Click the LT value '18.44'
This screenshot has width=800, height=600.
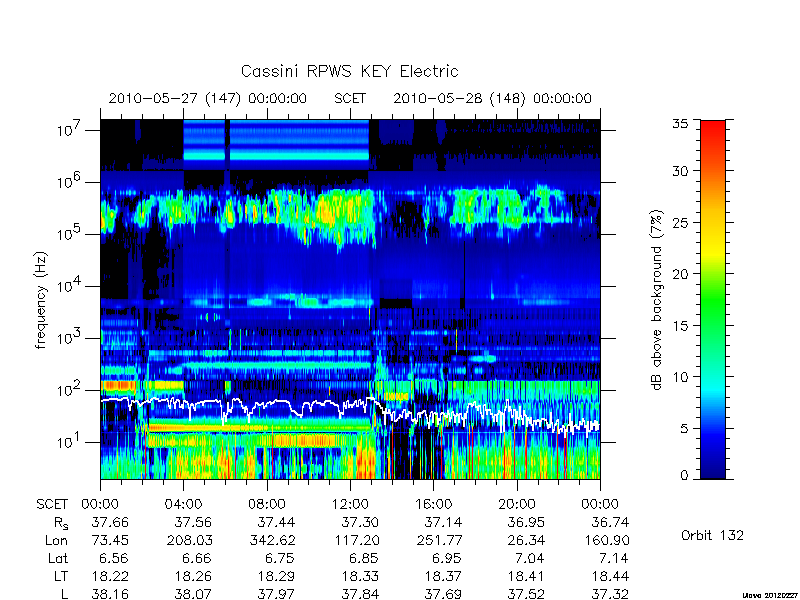[x=610, y=576]
